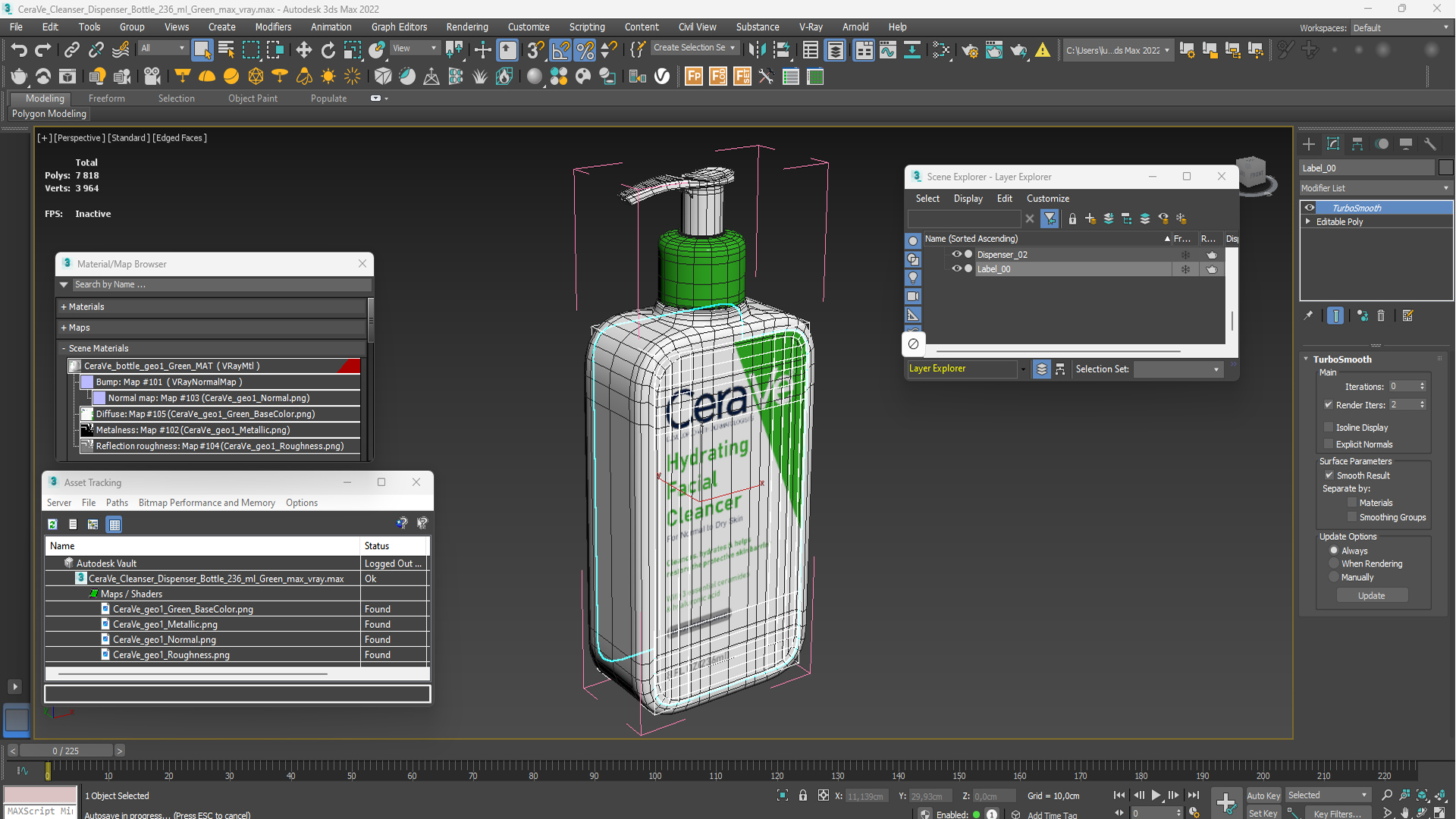This screenshot has width=1456, height=819.
Task: Open the Modify command panel tab
Action: click(1333, 144)
